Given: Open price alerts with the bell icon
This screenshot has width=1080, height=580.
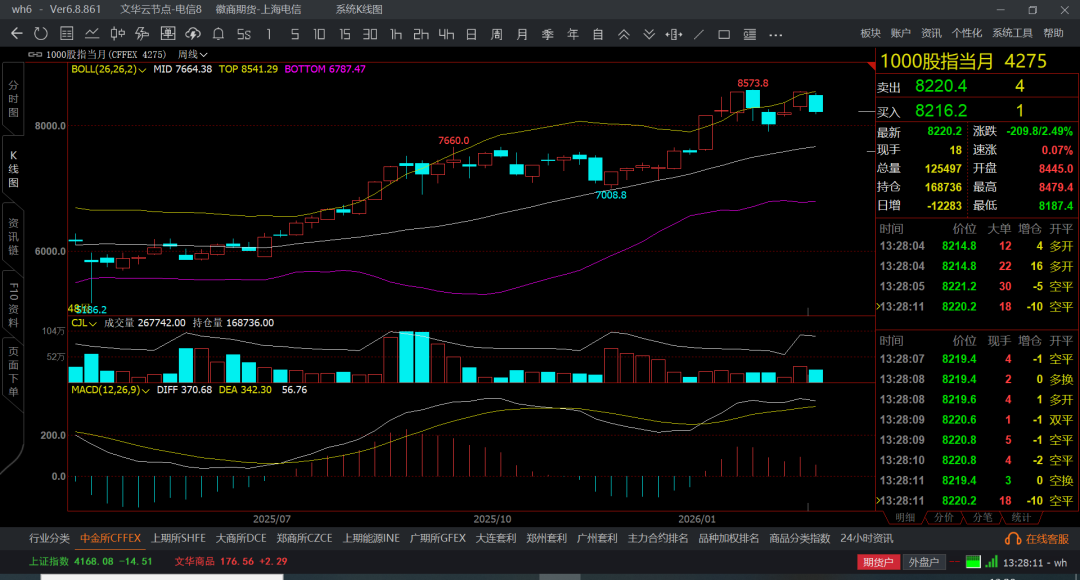Looking at the screenshot, I should pyautogui.click(x=218, y=33).
